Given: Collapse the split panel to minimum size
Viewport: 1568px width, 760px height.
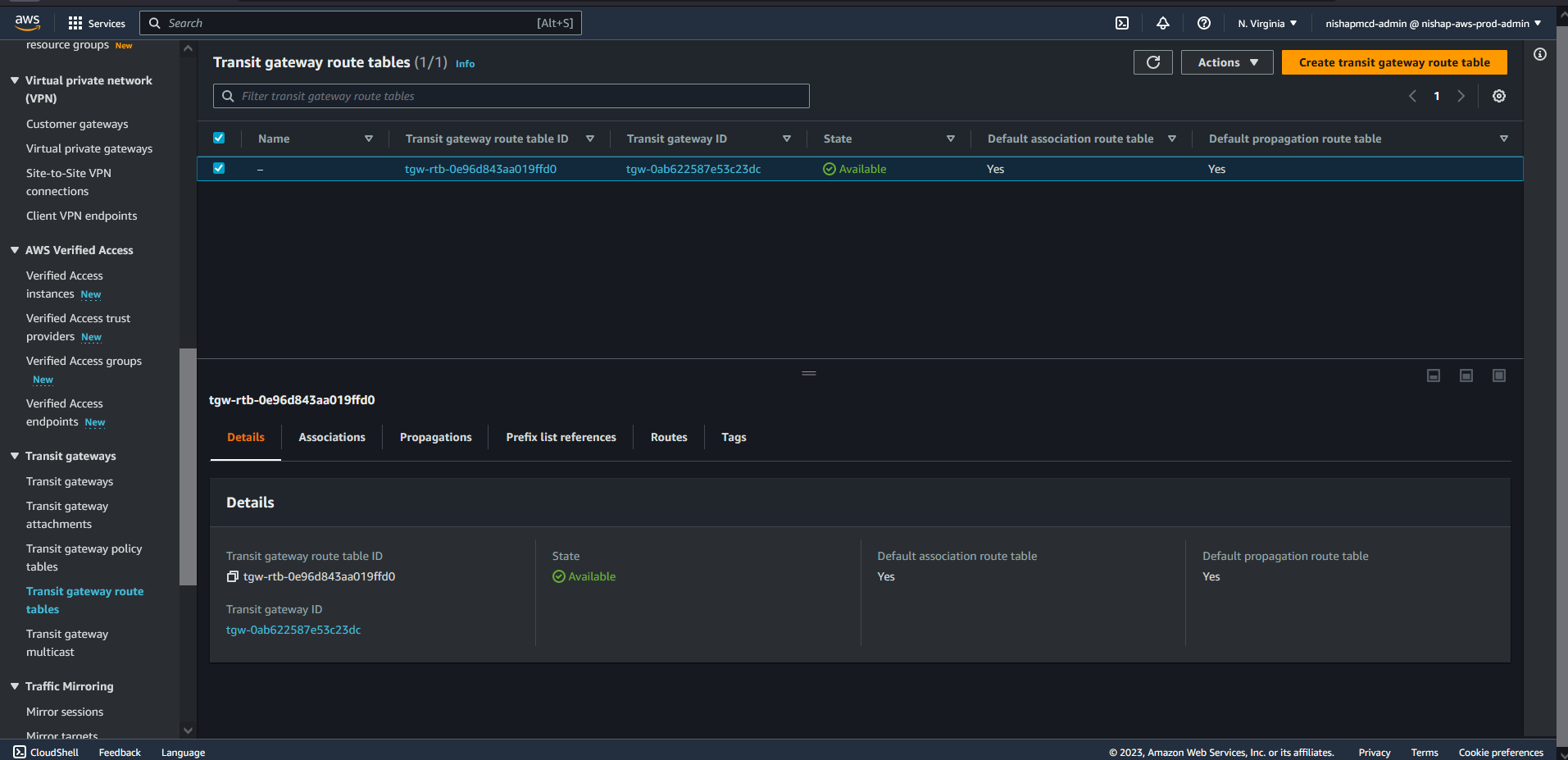Looking at the screenshot, I should [x=1433, y=375].
